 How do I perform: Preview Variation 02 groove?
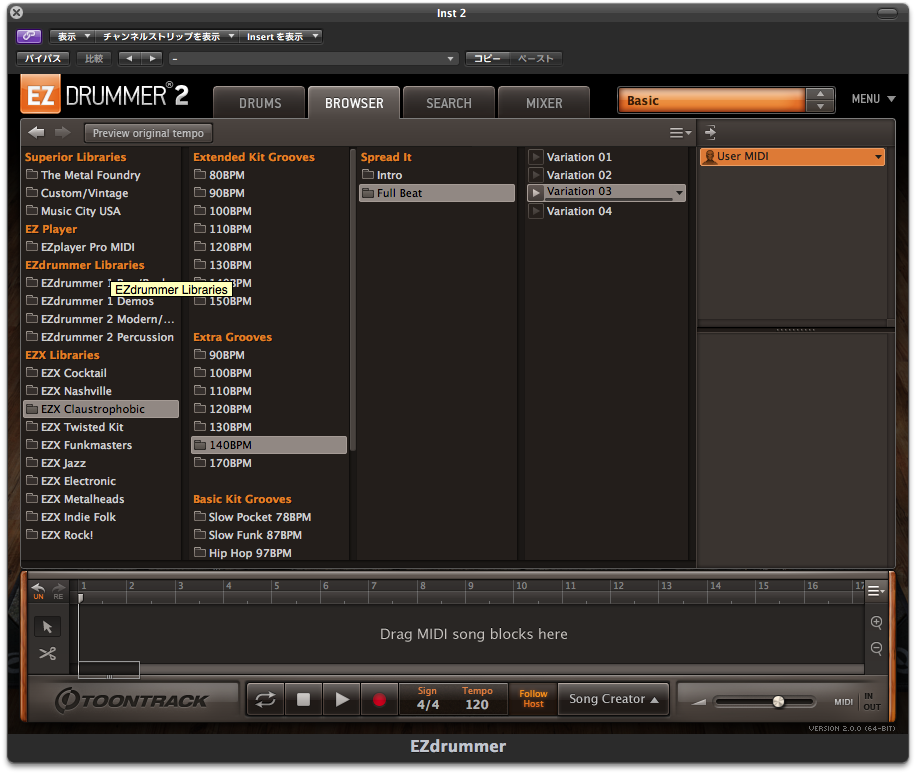(535, 175)
